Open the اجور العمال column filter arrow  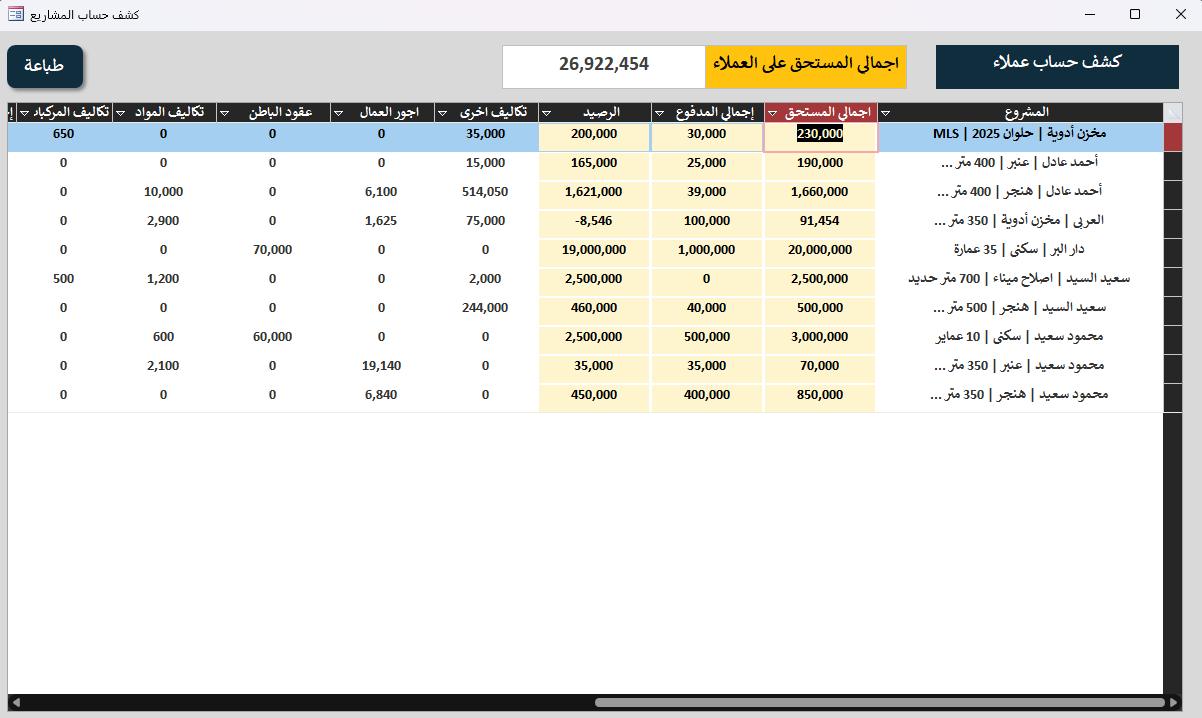[x=338, y=113]
